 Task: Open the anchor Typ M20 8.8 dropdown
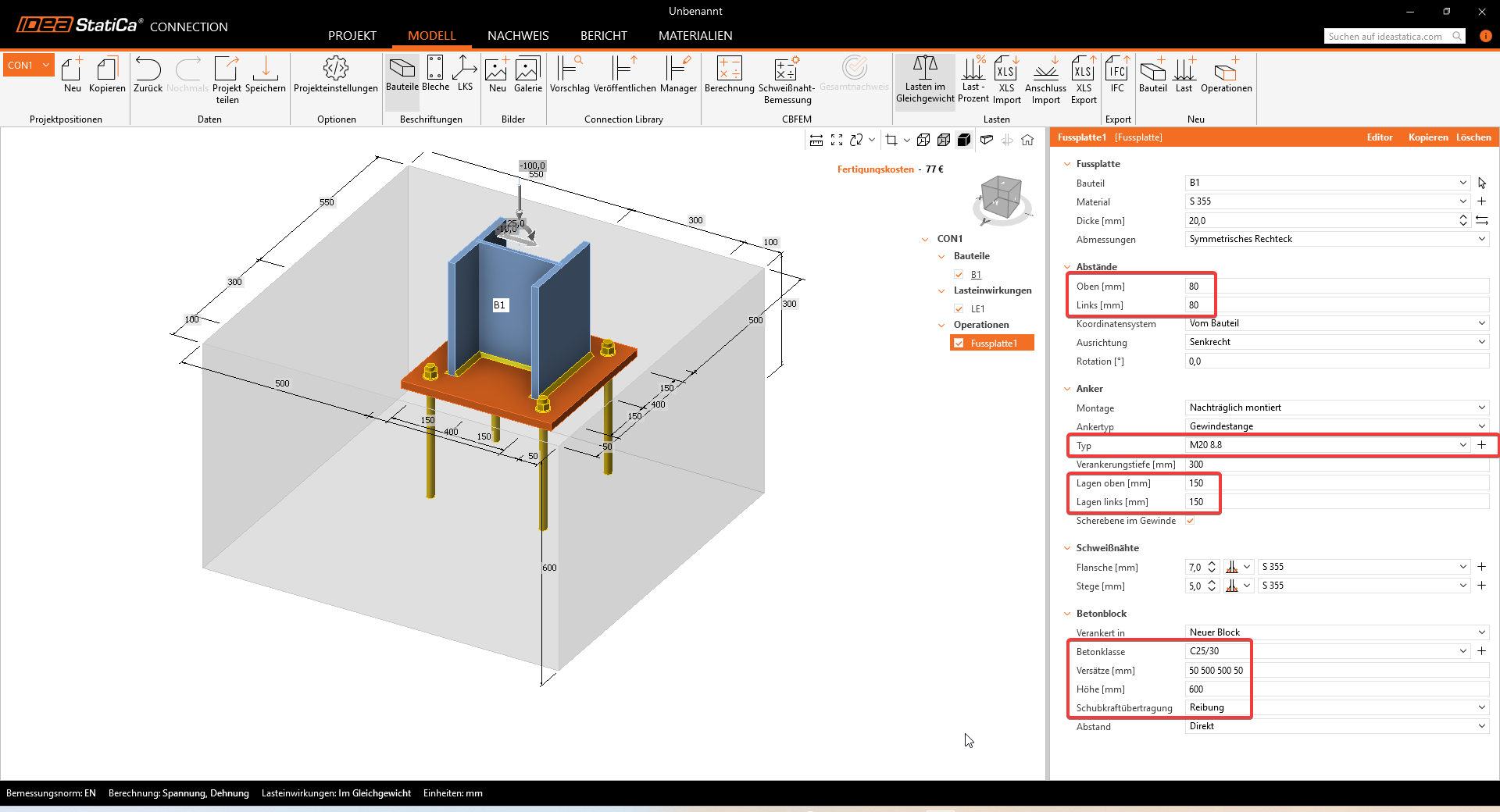click(x=1462, y=445)
